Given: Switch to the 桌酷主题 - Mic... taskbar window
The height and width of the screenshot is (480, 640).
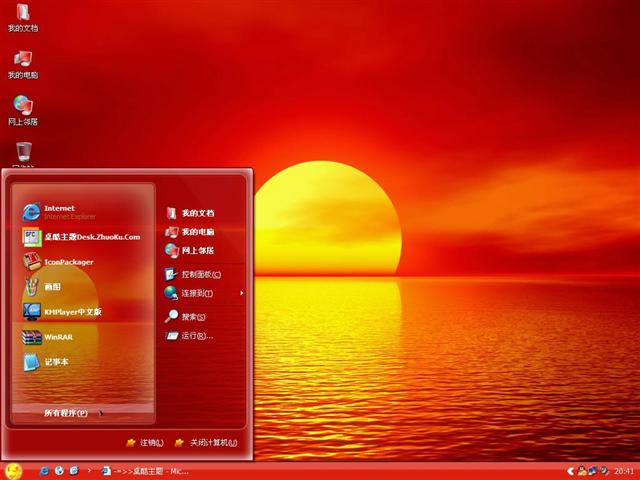Looking at the screenshot, I should click(x=145, y=471).
